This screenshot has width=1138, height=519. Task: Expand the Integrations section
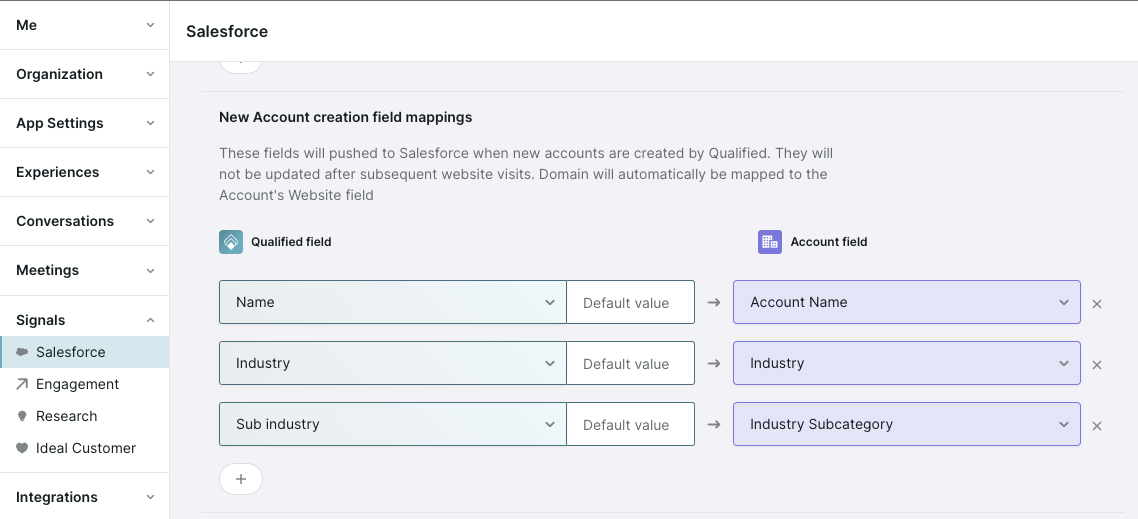(x=85, y=497)
